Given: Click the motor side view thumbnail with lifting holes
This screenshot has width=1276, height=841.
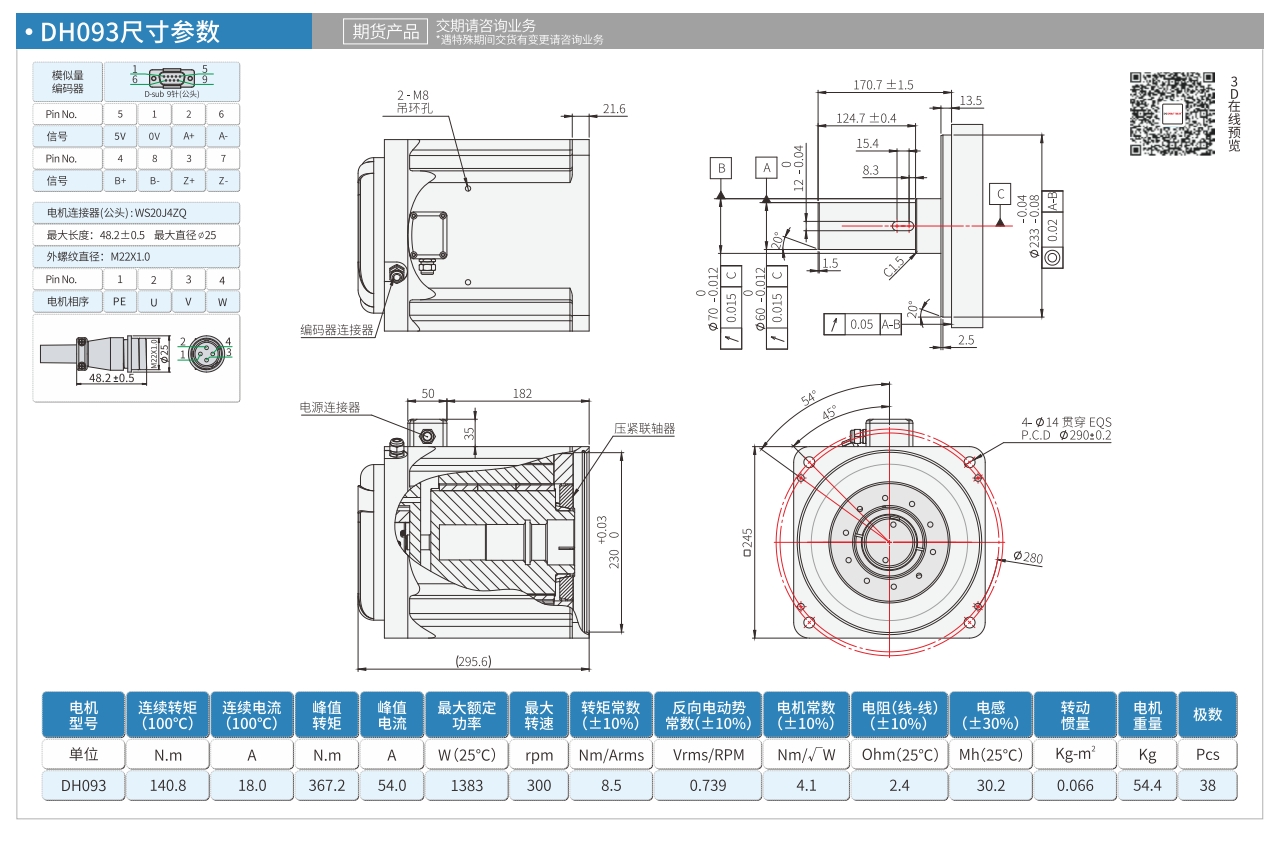Looking at the screenshot, I should pos(474,237).
